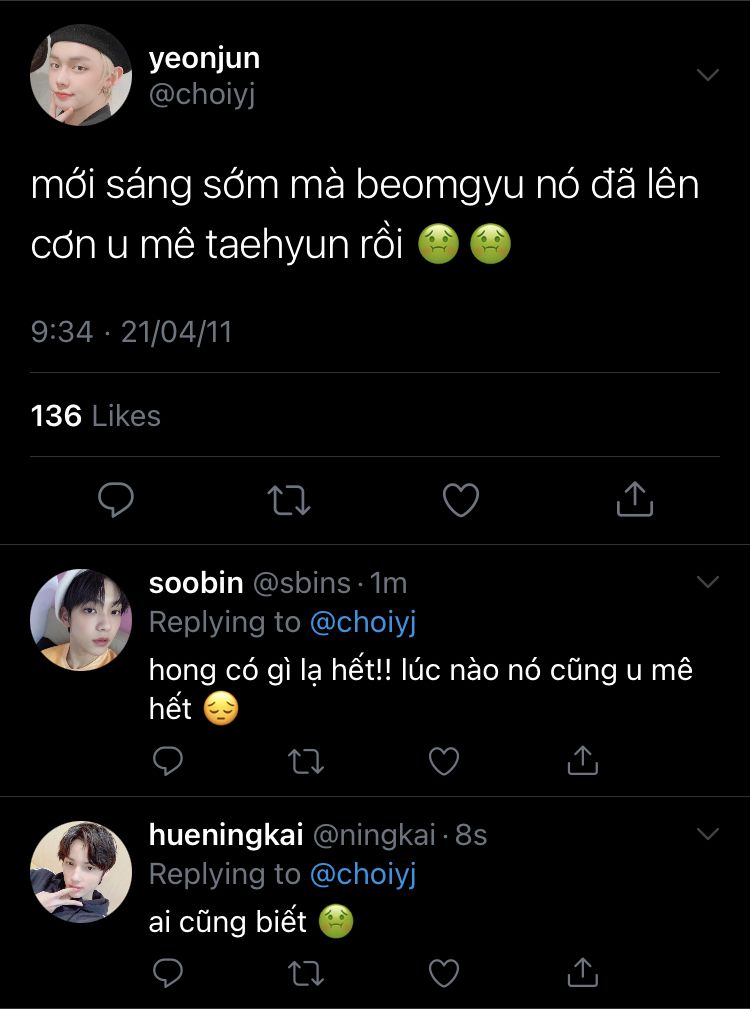Screen dimensions: 750x1009
Task: Open yeonjun's profile picture
Action: [x=81, y=75]
